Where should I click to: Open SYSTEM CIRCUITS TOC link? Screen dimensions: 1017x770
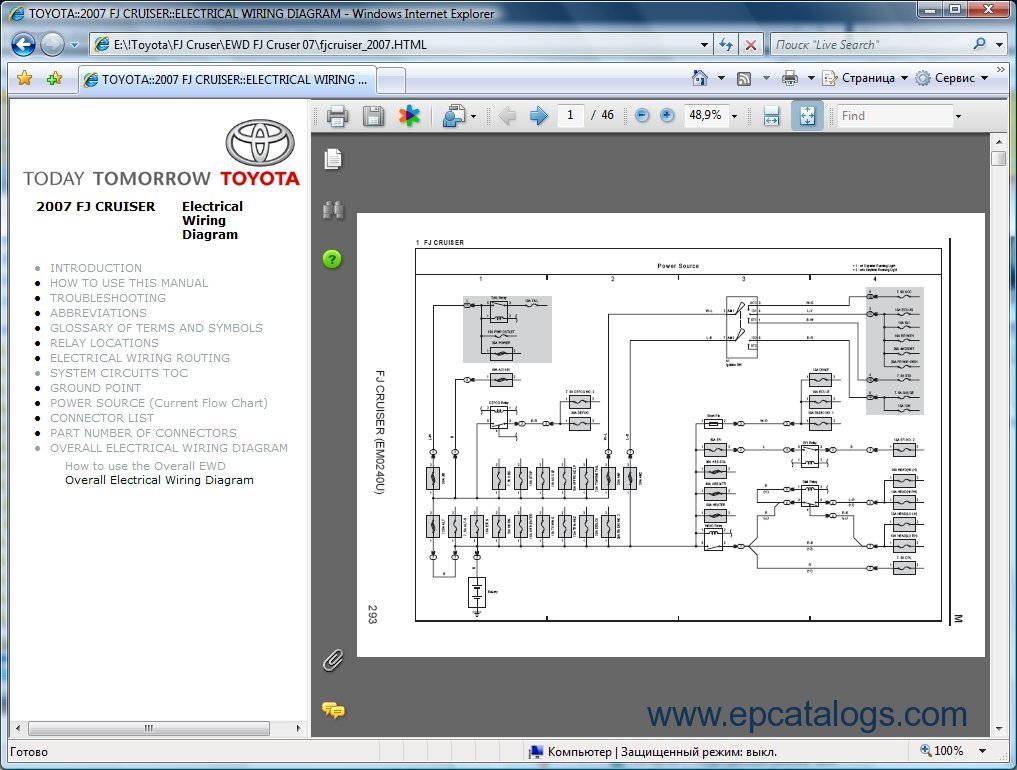click(119, 373)
